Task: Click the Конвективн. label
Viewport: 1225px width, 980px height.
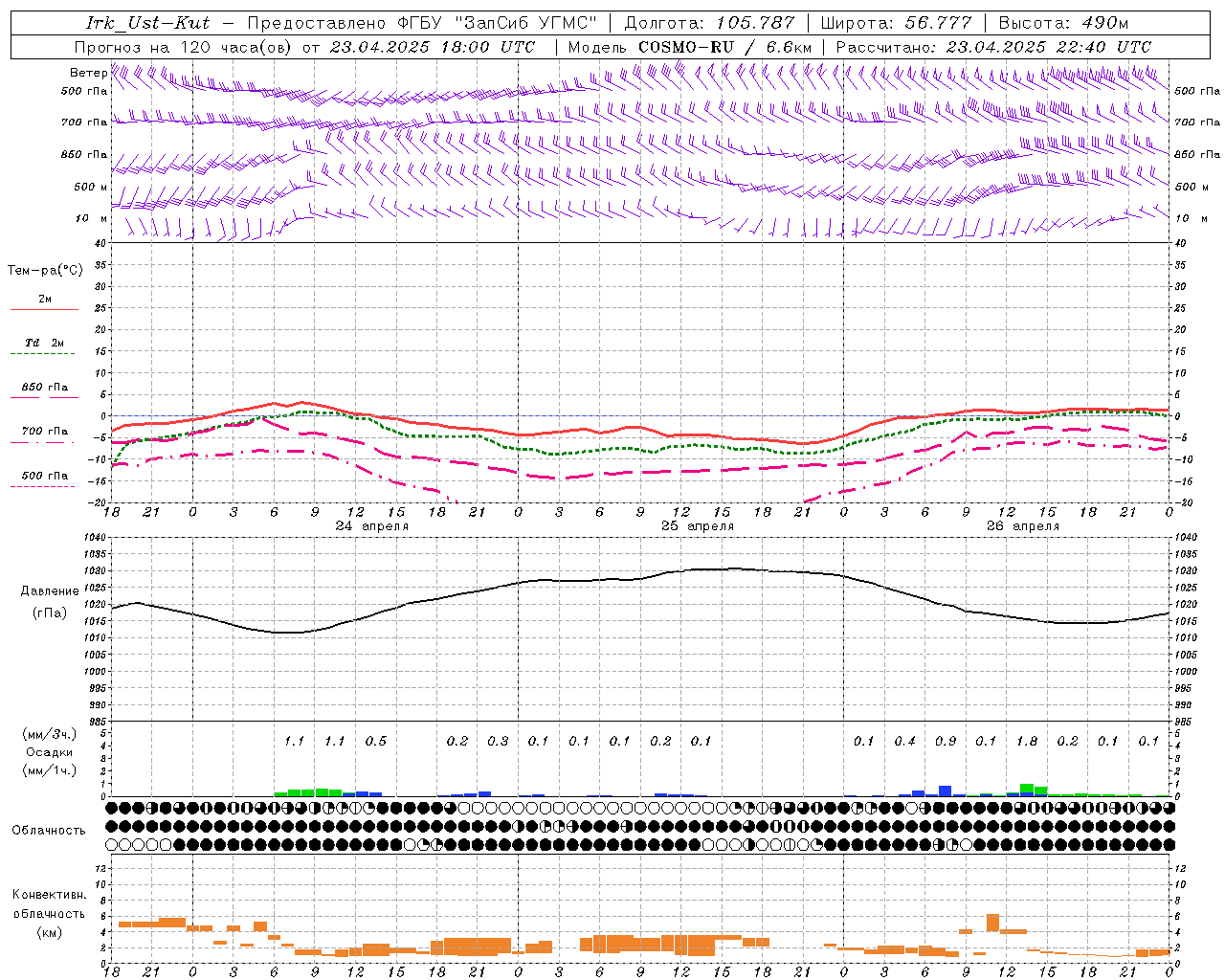Action: 50,895
